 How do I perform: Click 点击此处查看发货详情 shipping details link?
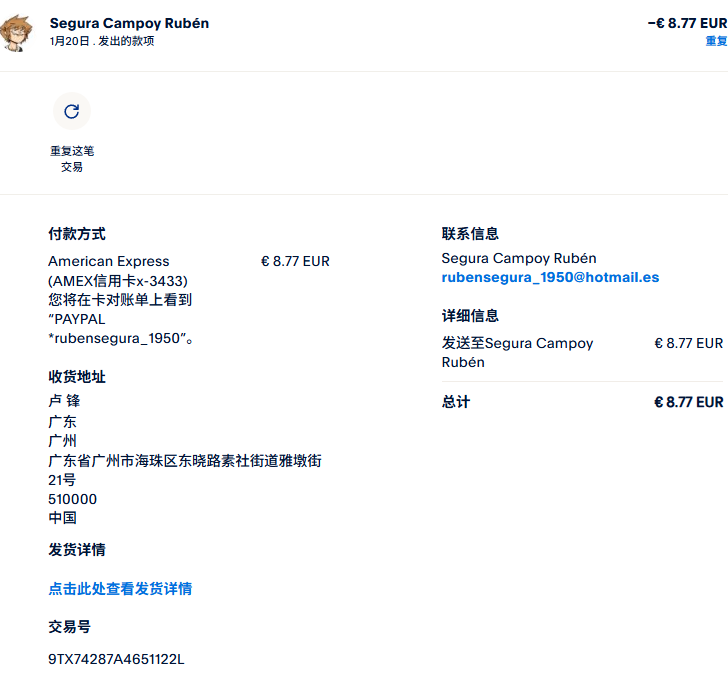click(x=120, y=589)
